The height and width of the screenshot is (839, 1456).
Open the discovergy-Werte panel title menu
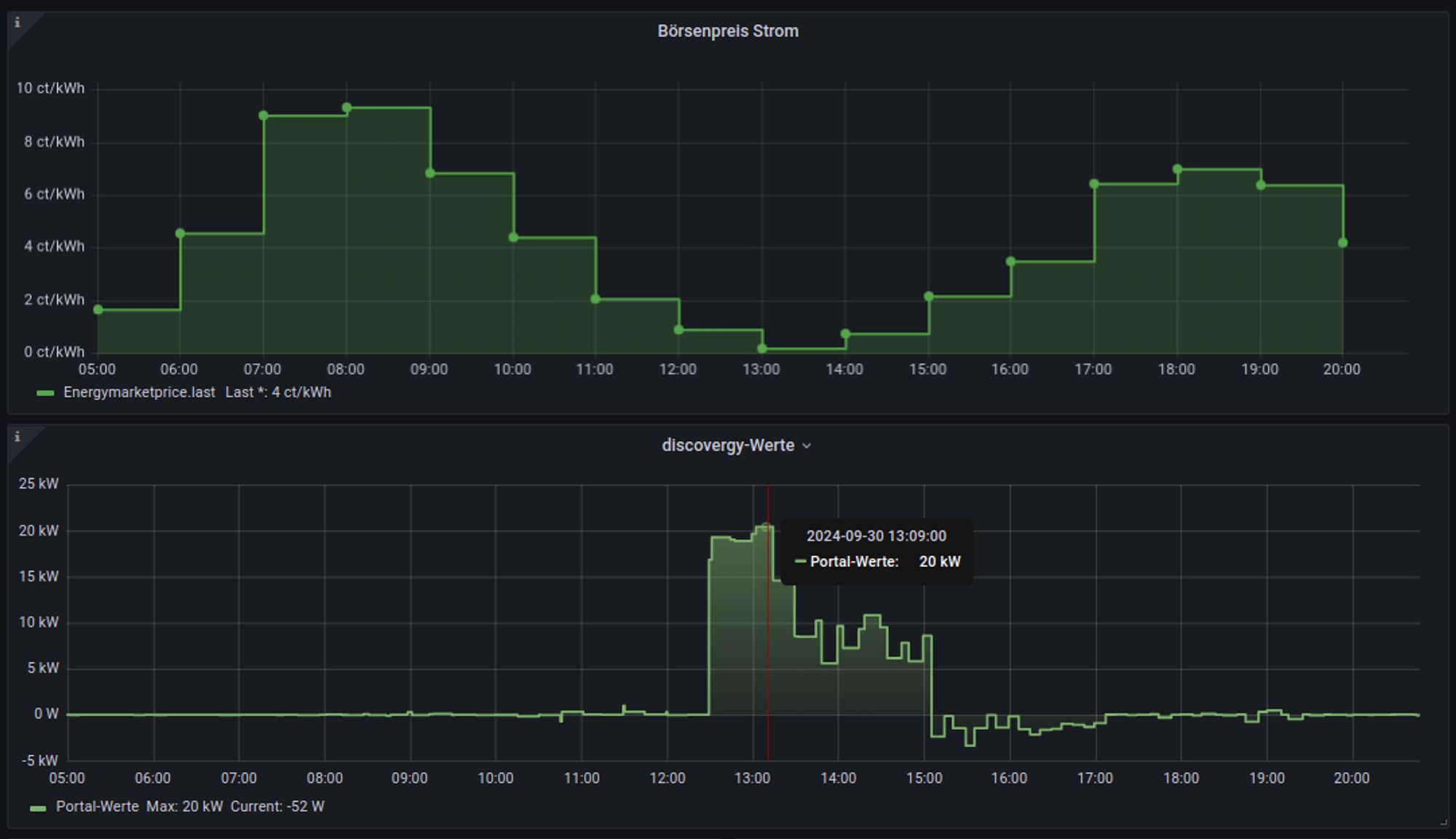pos(736,445)
